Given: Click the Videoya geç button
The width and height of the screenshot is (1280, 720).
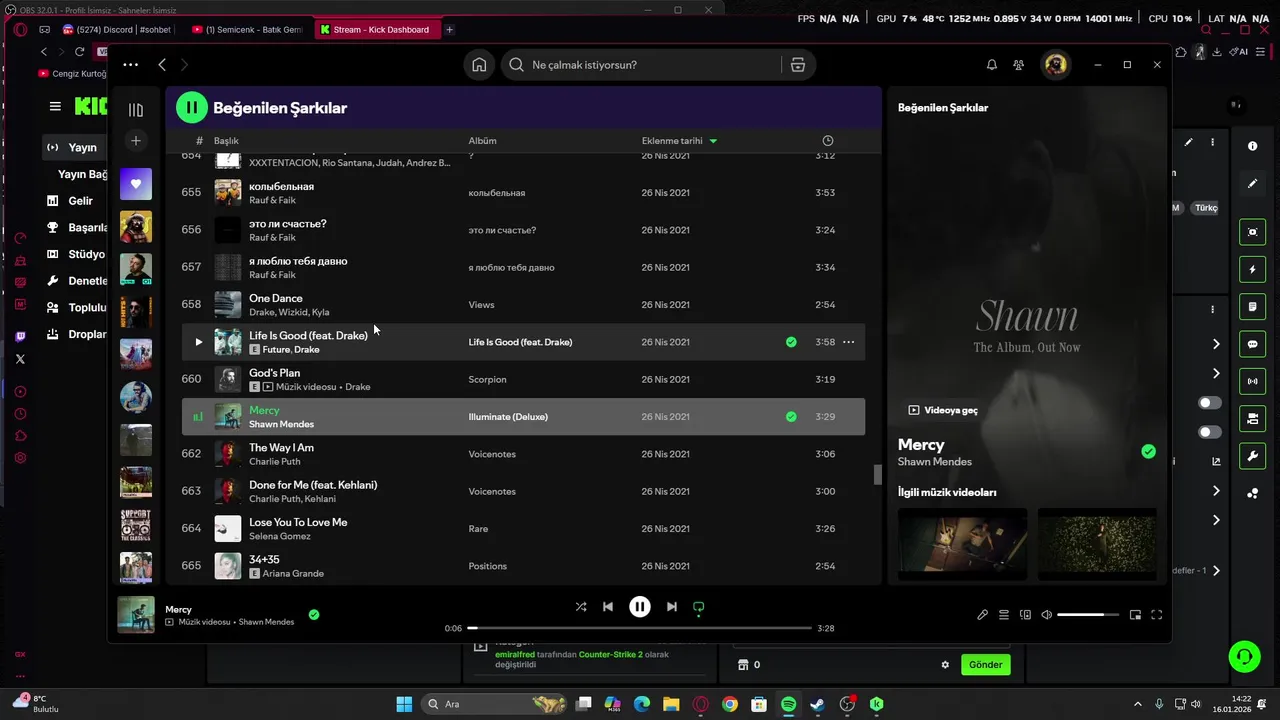Looking at the screenshot, I should [x=942, y=410].
